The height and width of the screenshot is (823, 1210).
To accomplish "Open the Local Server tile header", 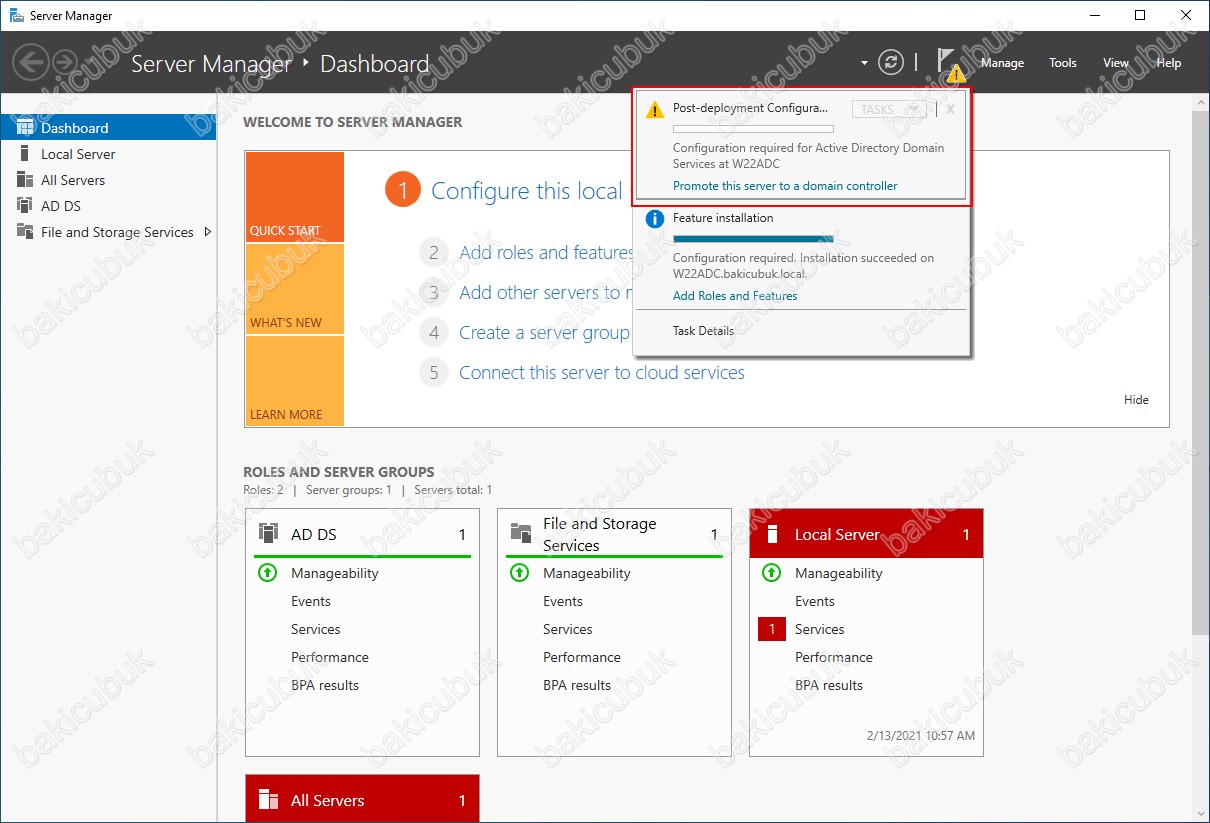I will (x=866, y=535).
